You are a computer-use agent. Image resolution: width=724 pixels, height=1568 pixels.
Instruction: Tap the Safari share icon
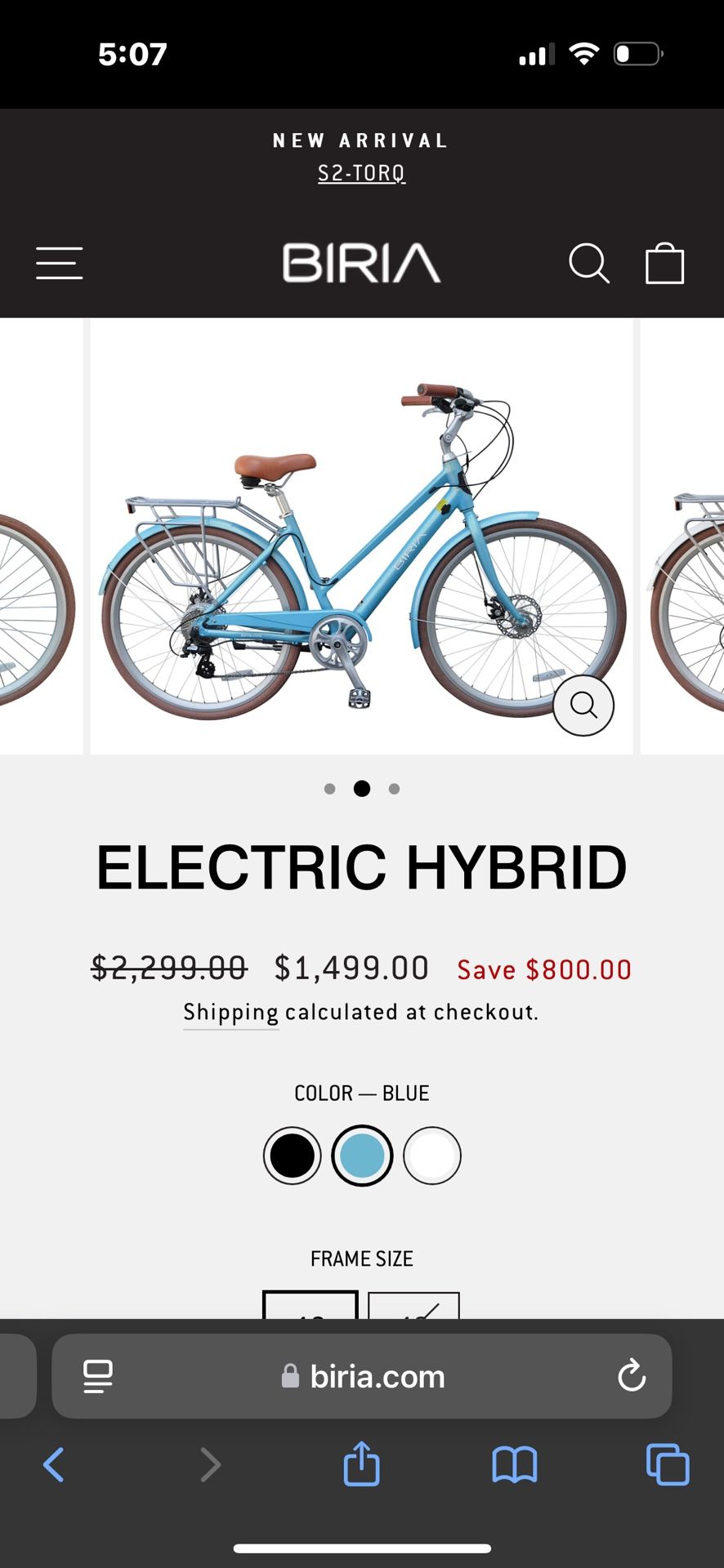pyautogui.click(x=362, y=1464)
